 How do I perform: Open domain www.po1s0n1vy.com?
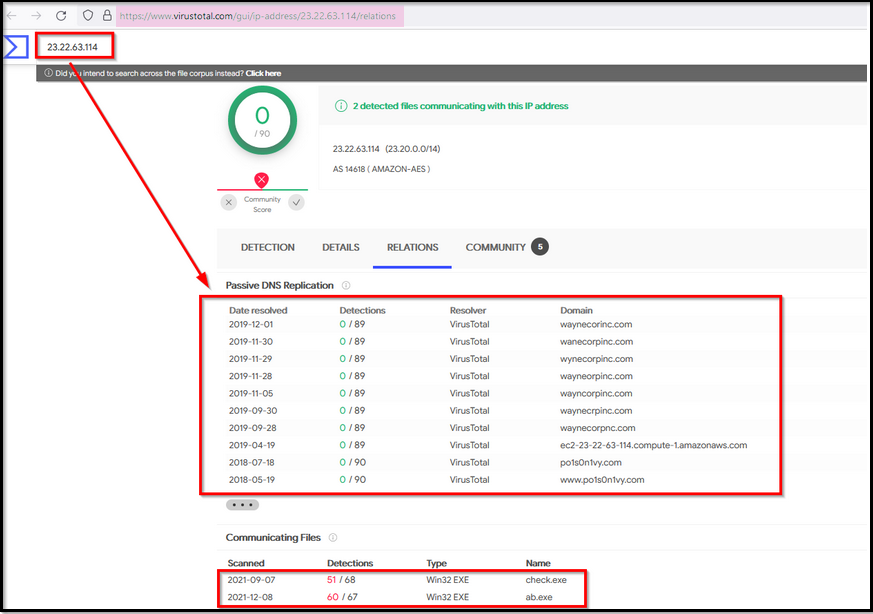click(x=602, y=479)
